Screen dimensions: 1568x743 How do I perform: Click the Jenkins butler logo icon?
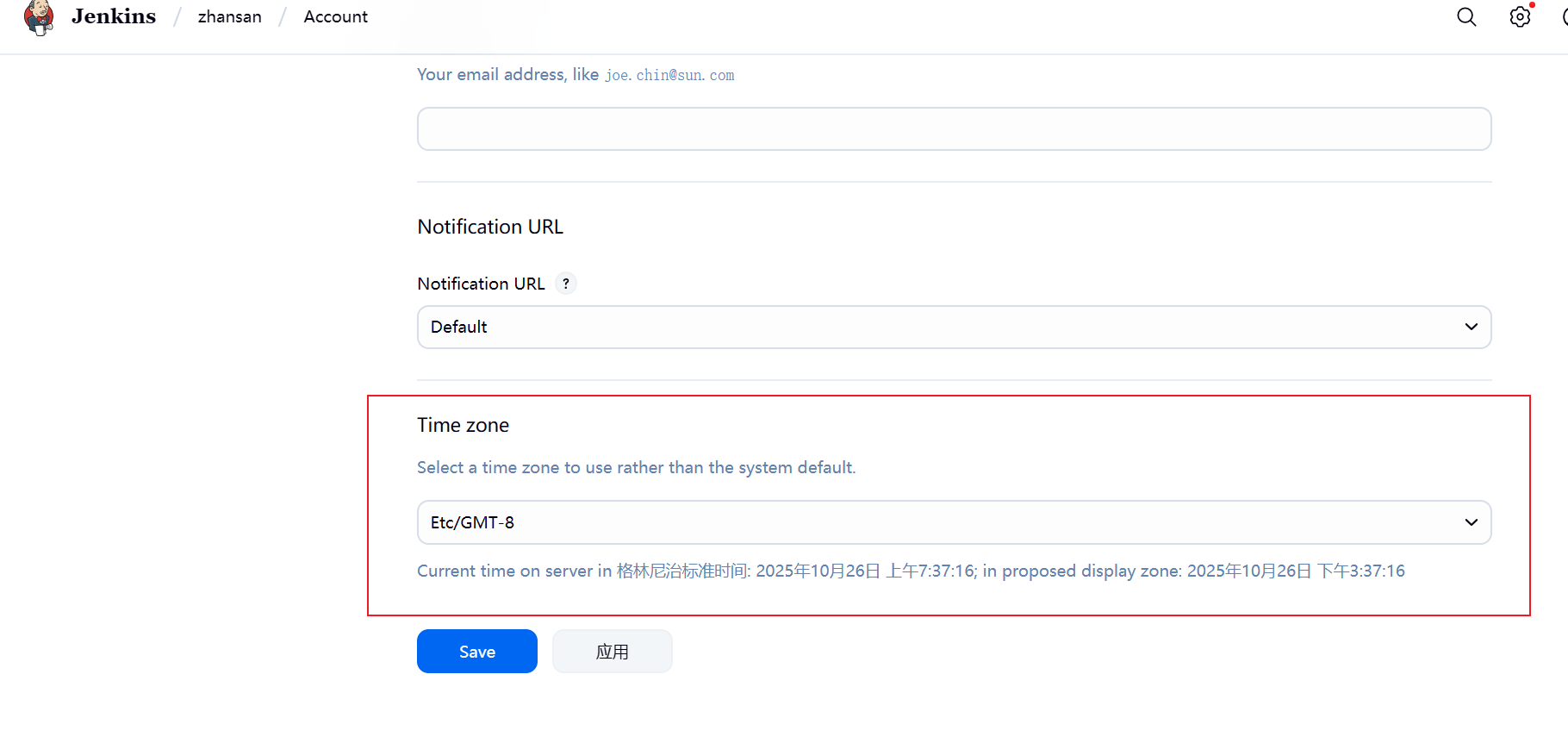point(39,17)
